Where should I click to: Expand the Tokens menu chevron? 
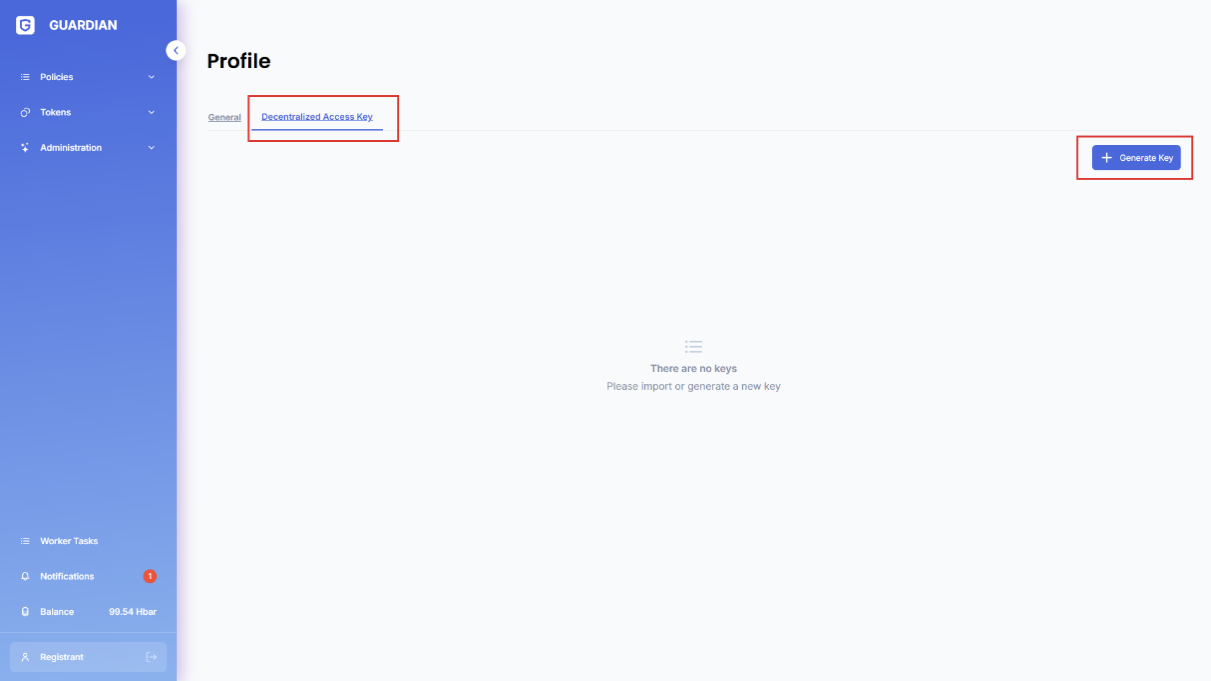151,112
